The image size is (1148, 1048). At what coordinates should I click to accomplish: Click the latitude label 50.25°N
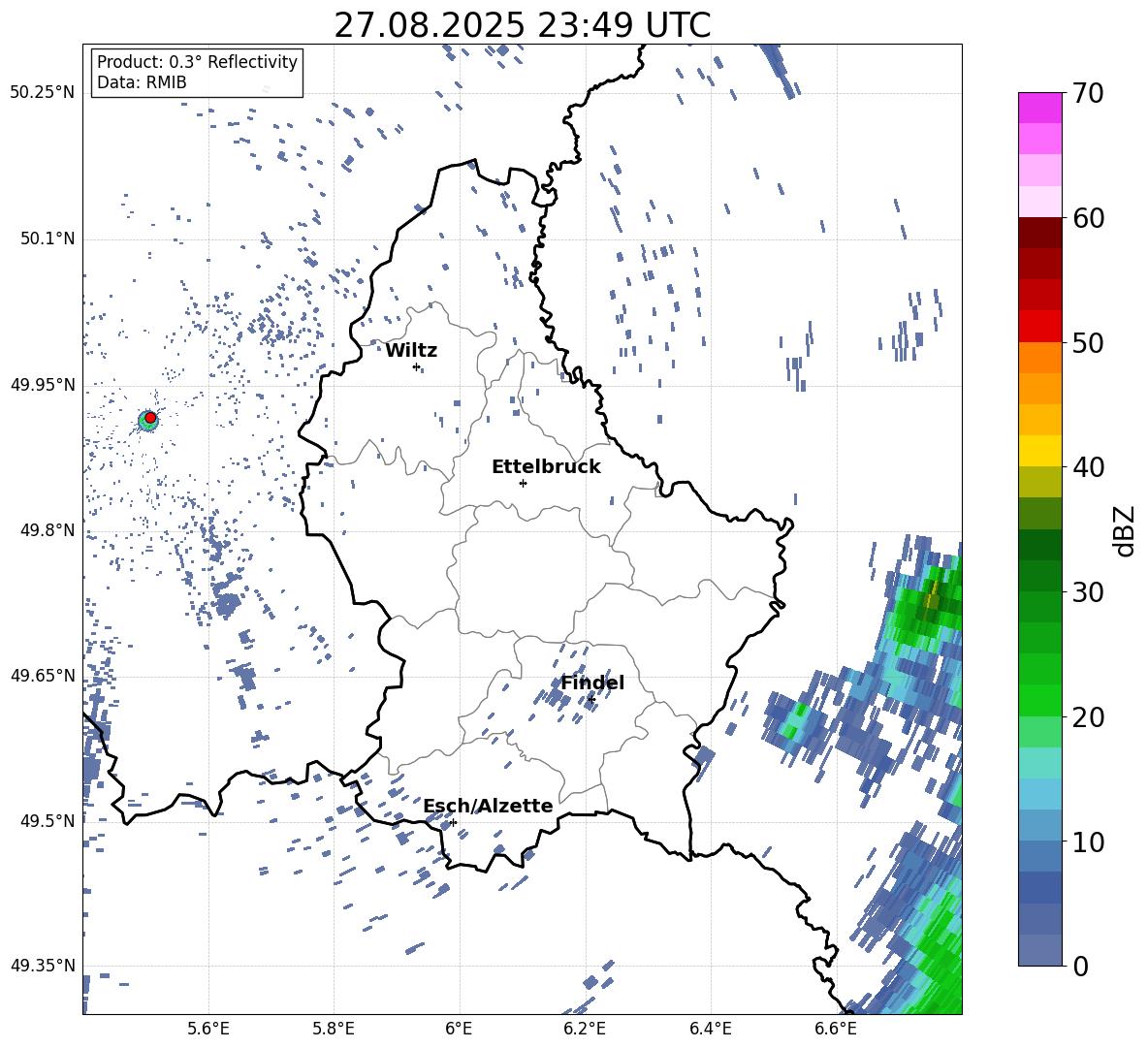[43, 93]
